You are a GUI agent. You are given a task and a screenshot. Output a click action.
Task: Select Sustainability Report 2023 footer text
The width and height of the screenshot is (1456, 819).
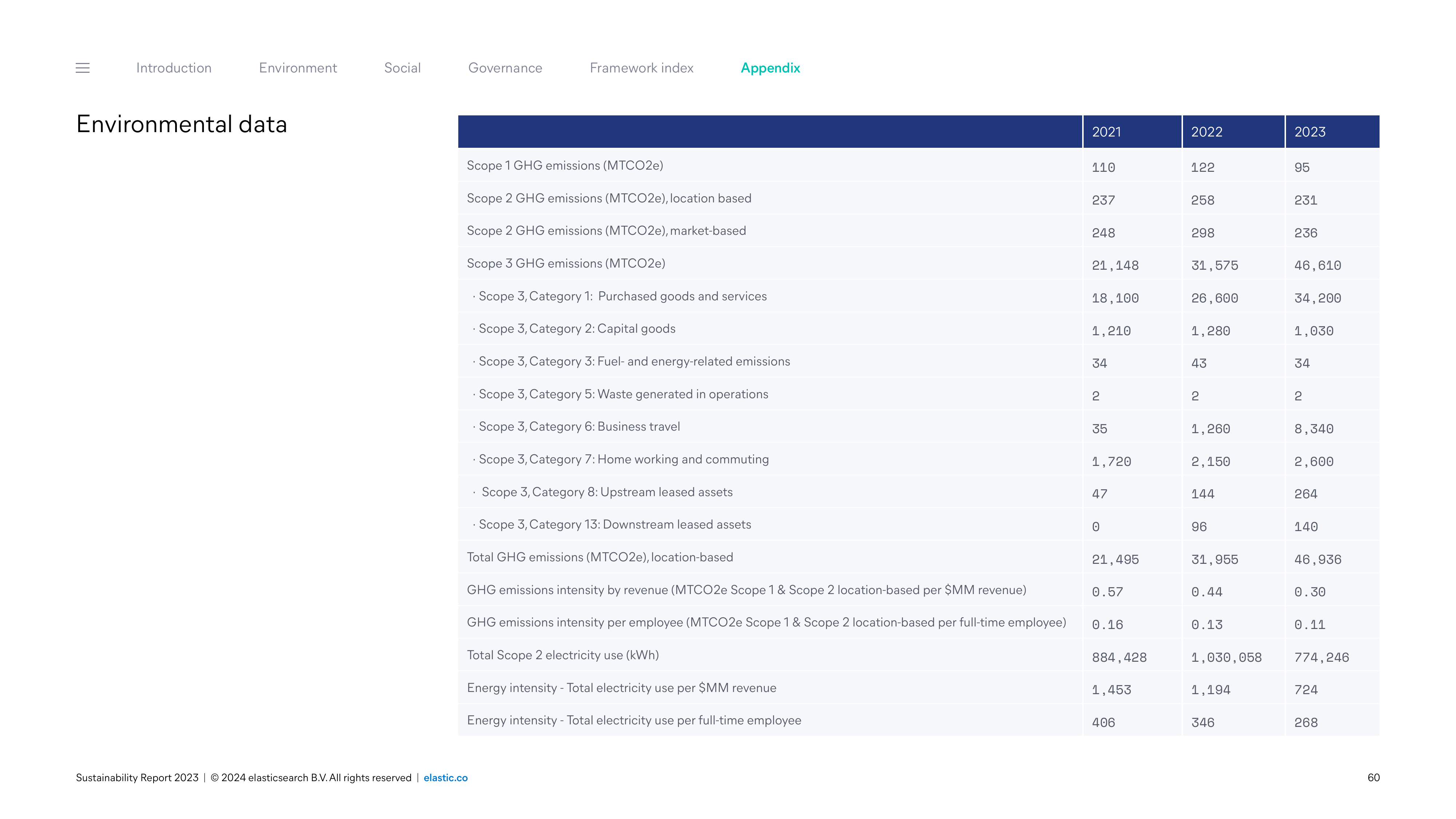pyautogui.click(x=137, y=778)
